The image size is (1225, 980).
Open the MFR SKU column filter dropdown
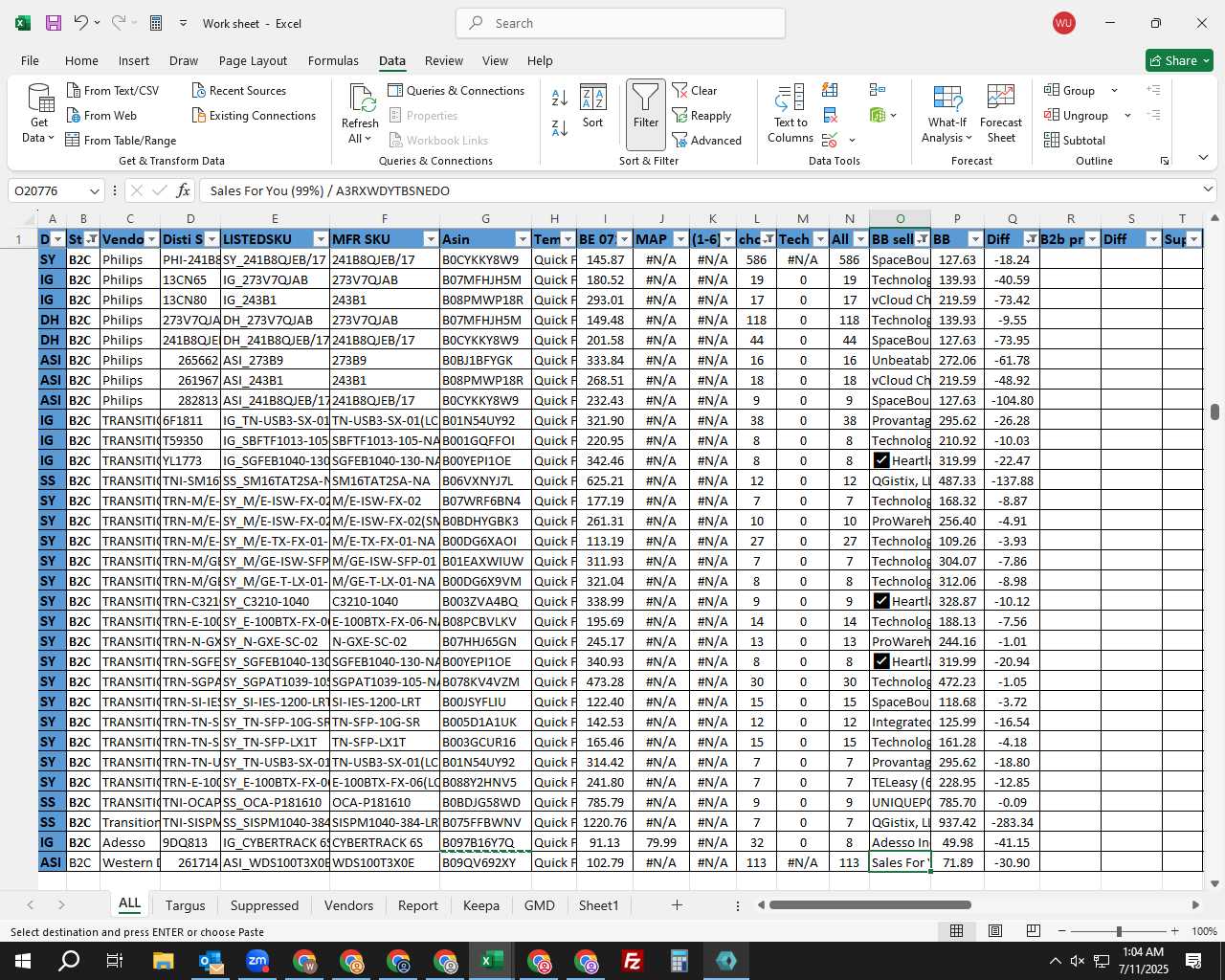point(431,239)
